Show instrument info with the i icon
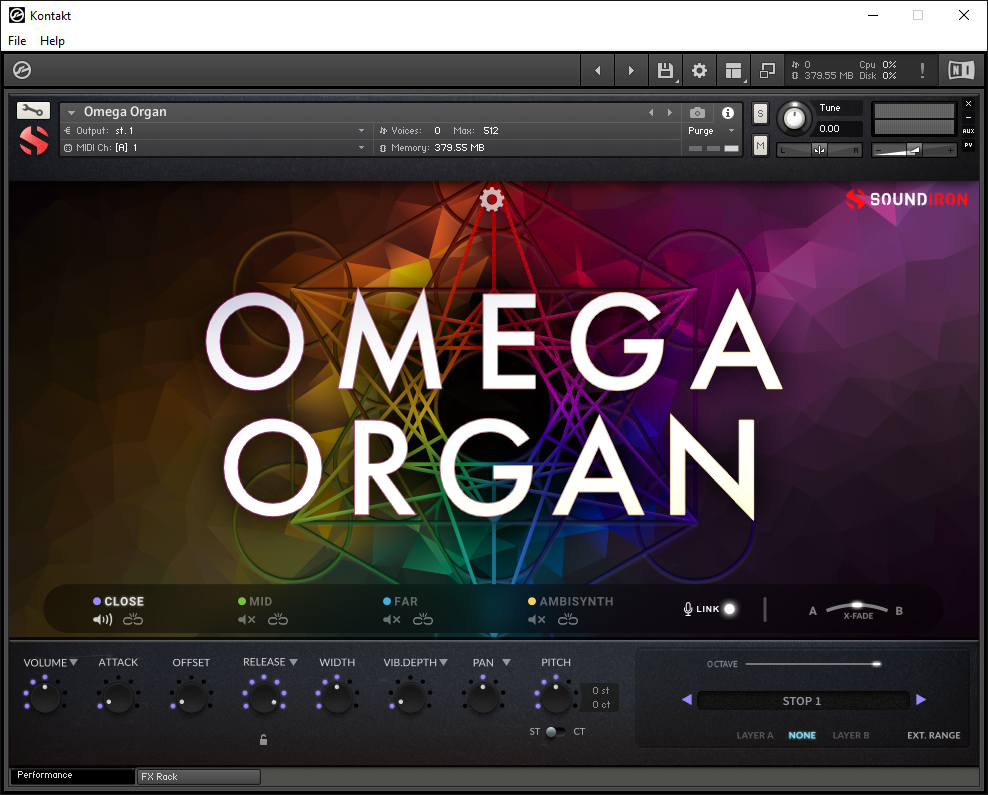 tap(728, 113)
